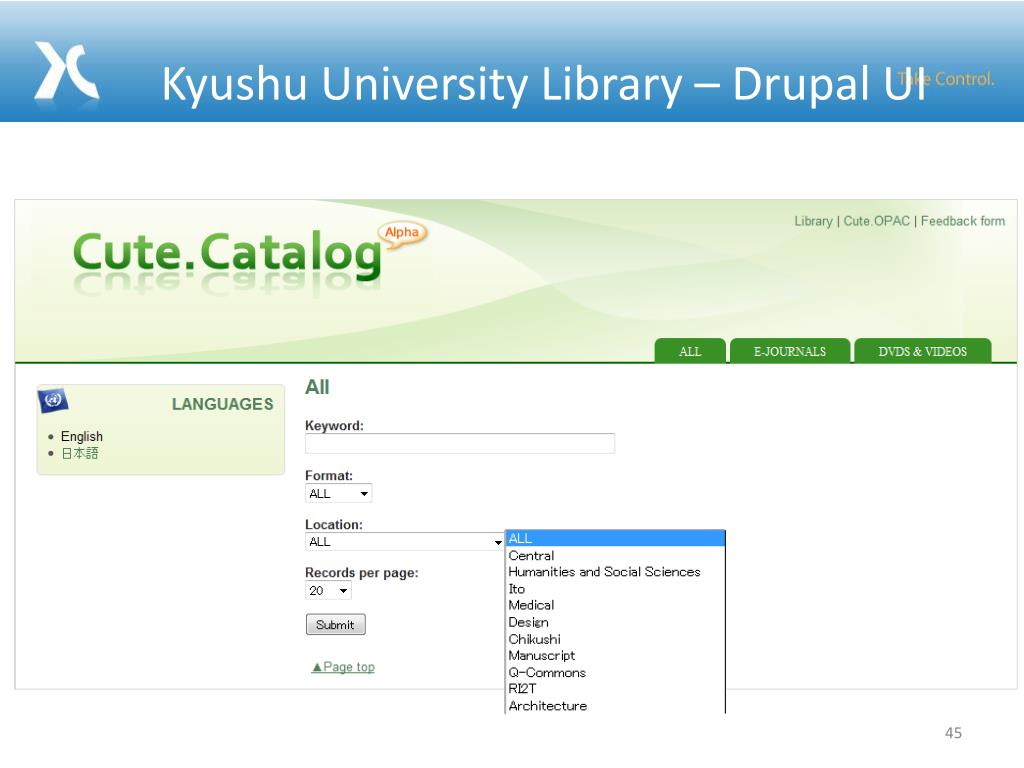Choose Medical in location list

coord(615,605)
